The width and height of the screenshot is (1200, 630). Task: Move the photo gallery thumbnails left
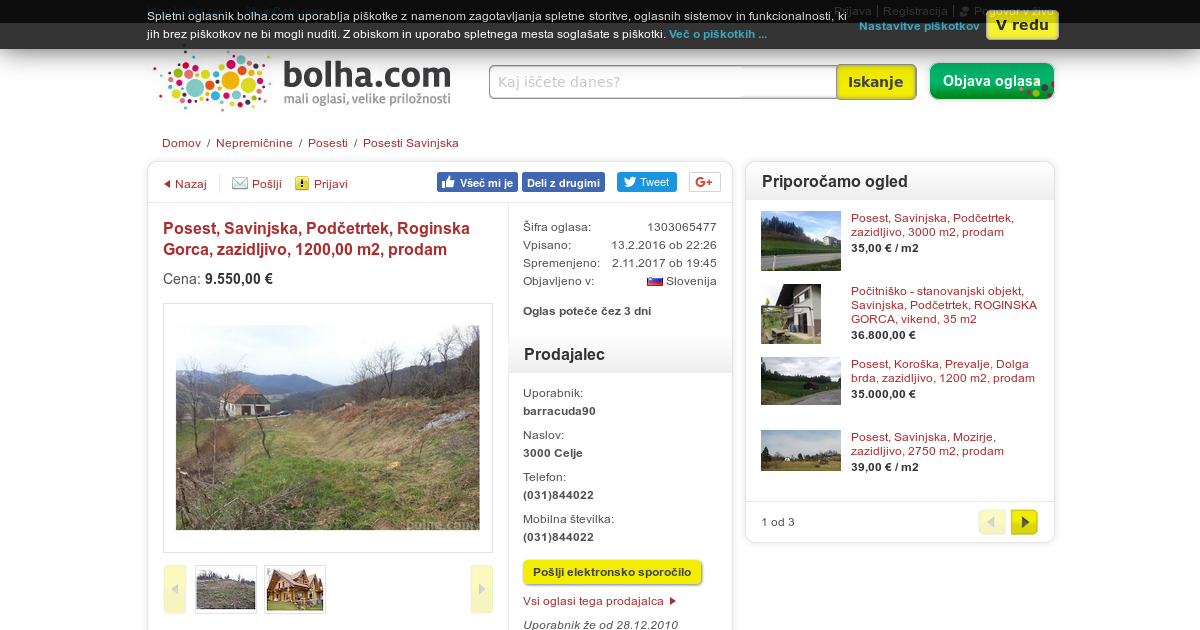click(175, 589)
